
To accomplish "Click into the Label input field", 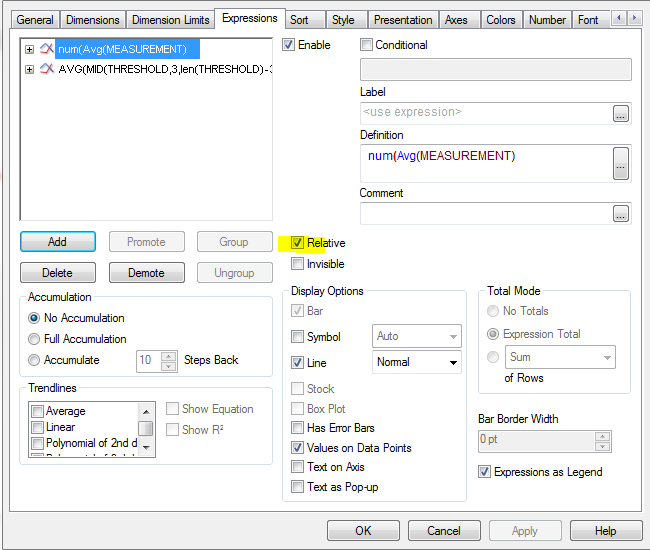I will point(486,113).
